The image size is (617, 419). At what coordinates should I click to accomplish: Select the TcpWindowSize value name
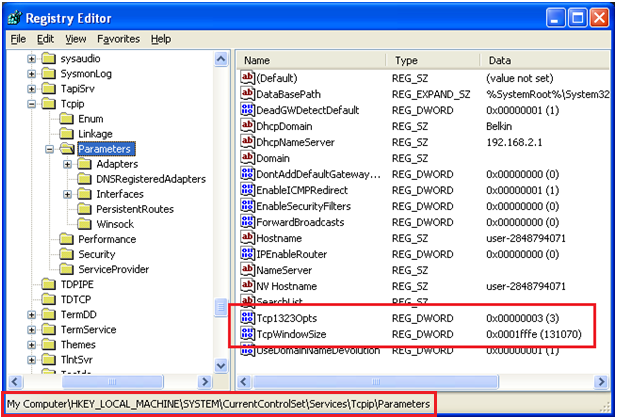291,334
